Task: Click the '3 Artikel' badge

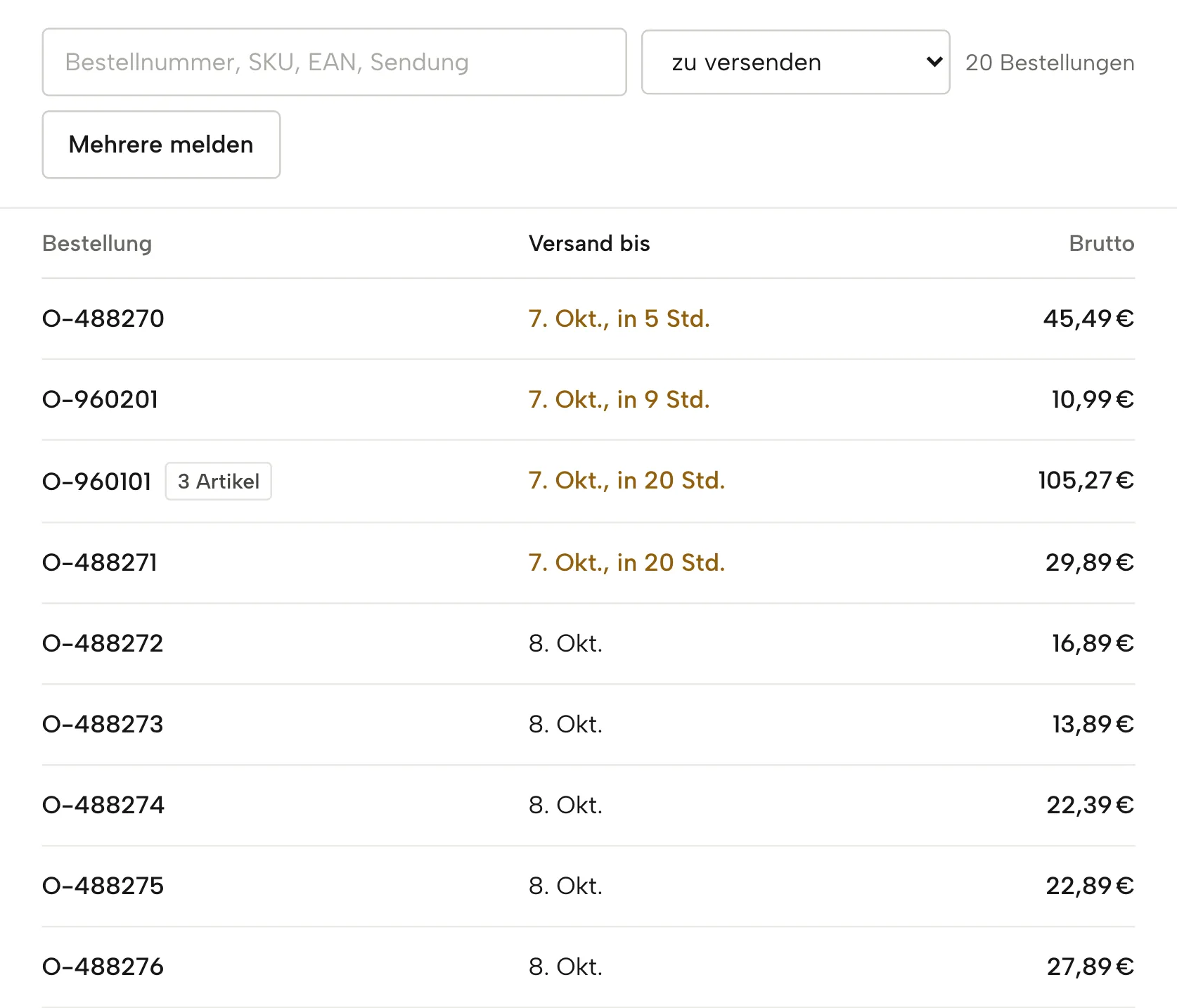Action: (219, 482)
